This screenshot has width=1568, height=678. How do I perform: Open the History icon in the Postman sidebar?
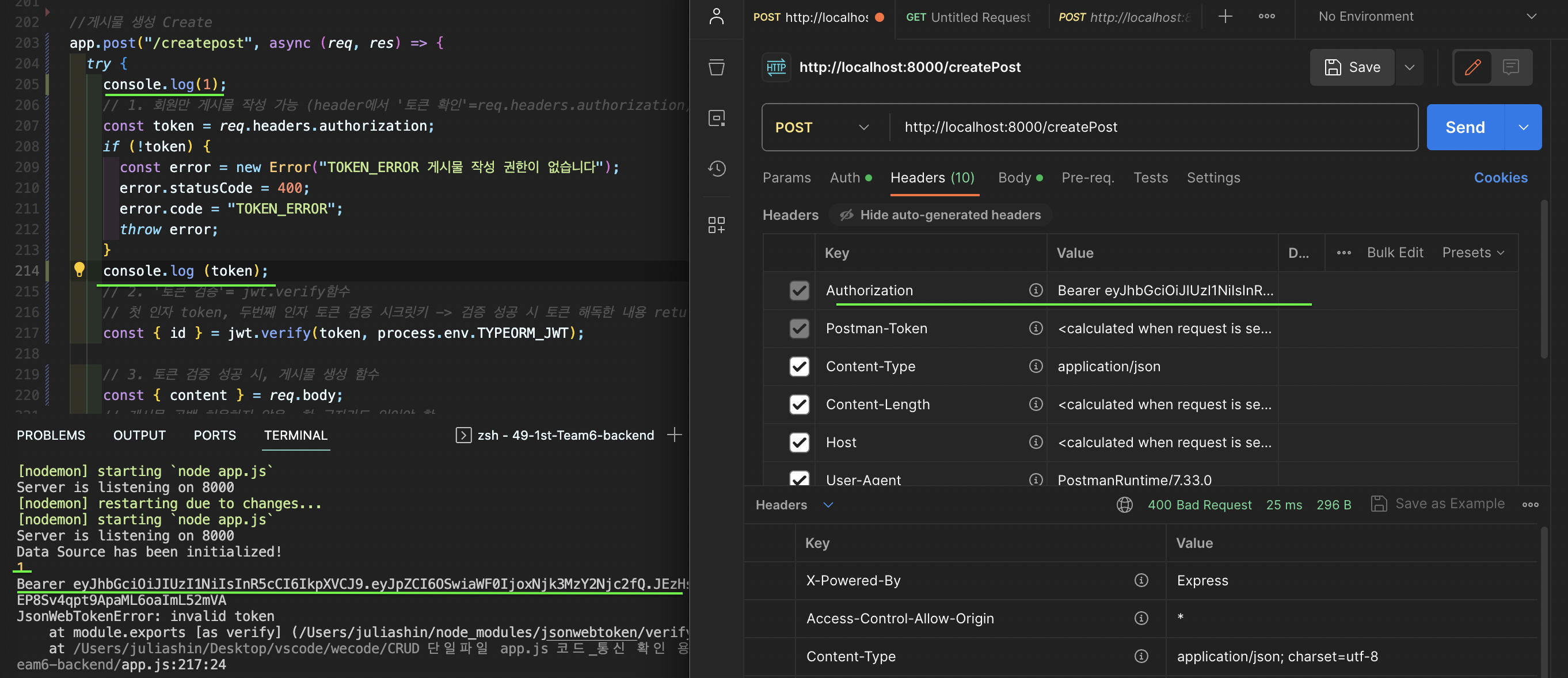point(717,169)
